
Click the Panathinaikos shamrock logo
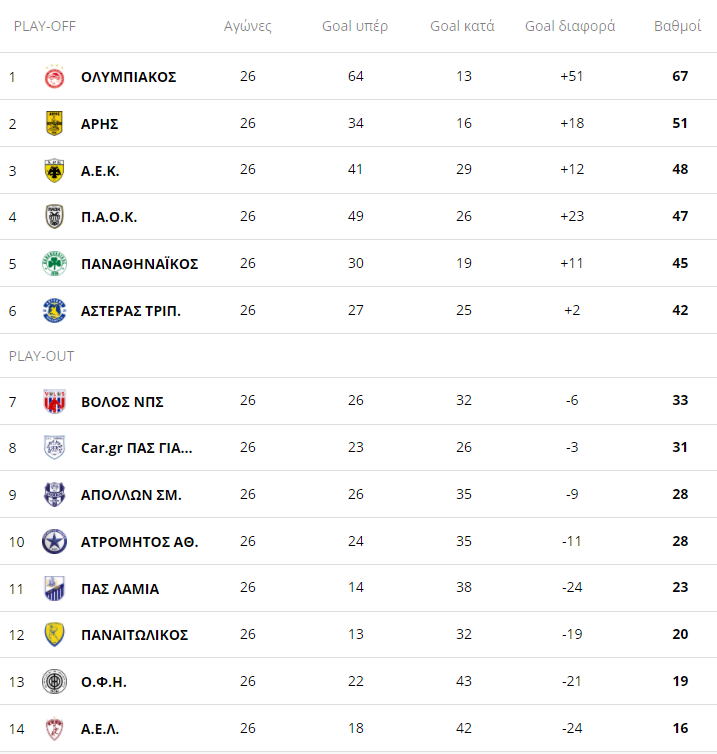(x=54, y=264)
